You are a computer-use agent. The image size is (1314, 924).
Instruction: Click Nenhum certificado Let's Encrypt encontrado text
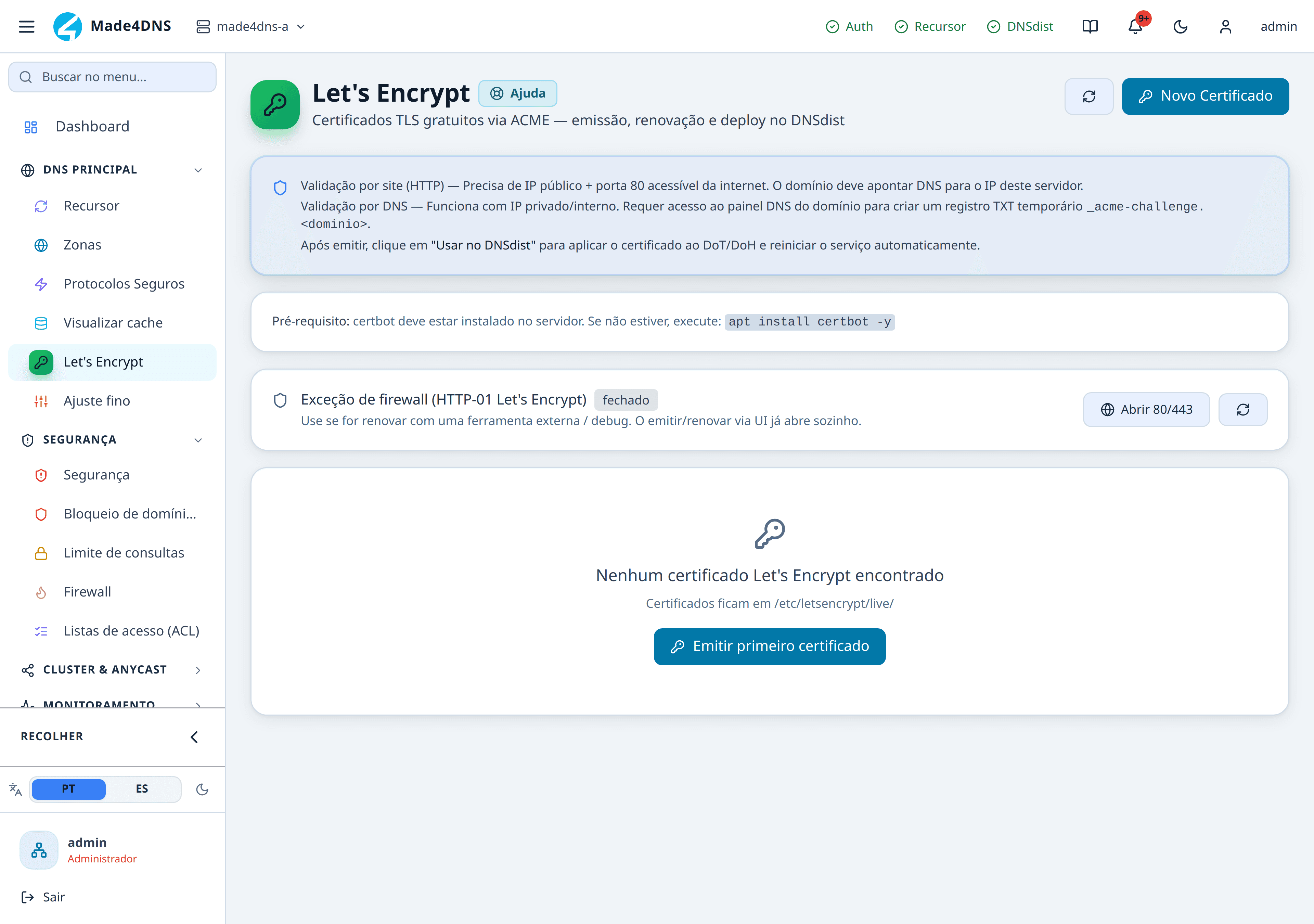(x=769, y=575)
